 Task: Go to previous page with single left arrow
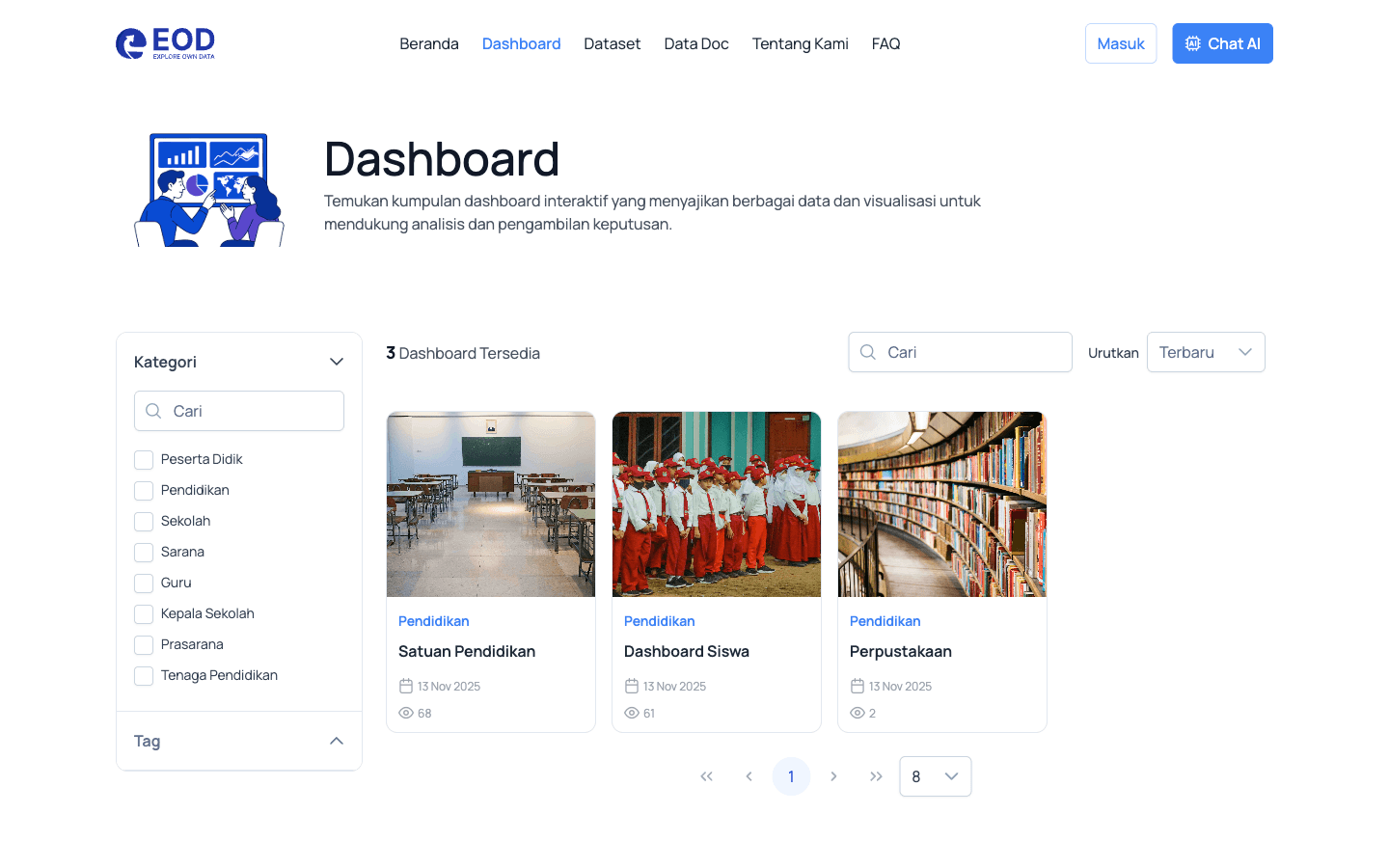tap(749, 776)
